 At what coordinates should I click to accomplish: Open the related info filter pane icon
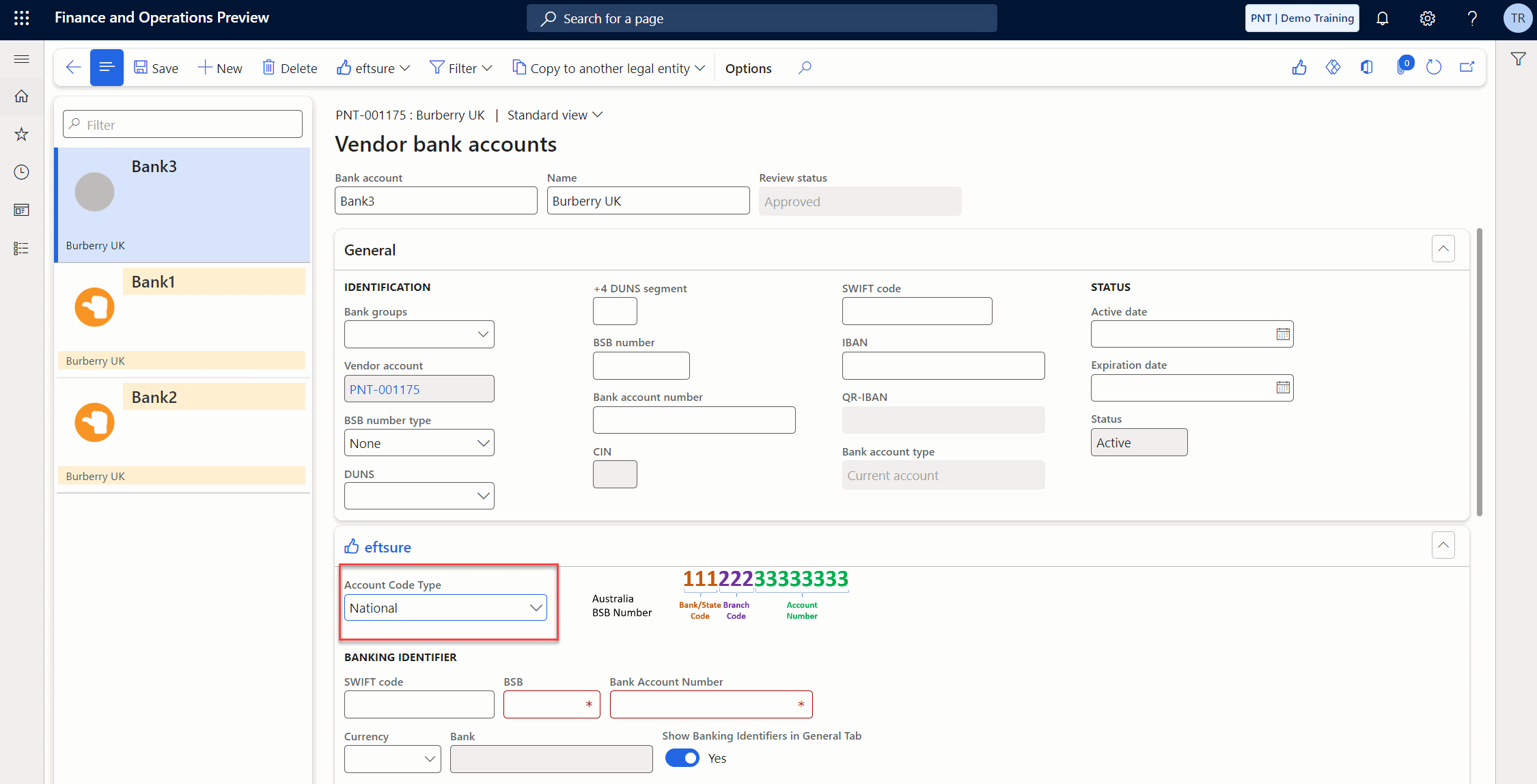point(1518,59)
